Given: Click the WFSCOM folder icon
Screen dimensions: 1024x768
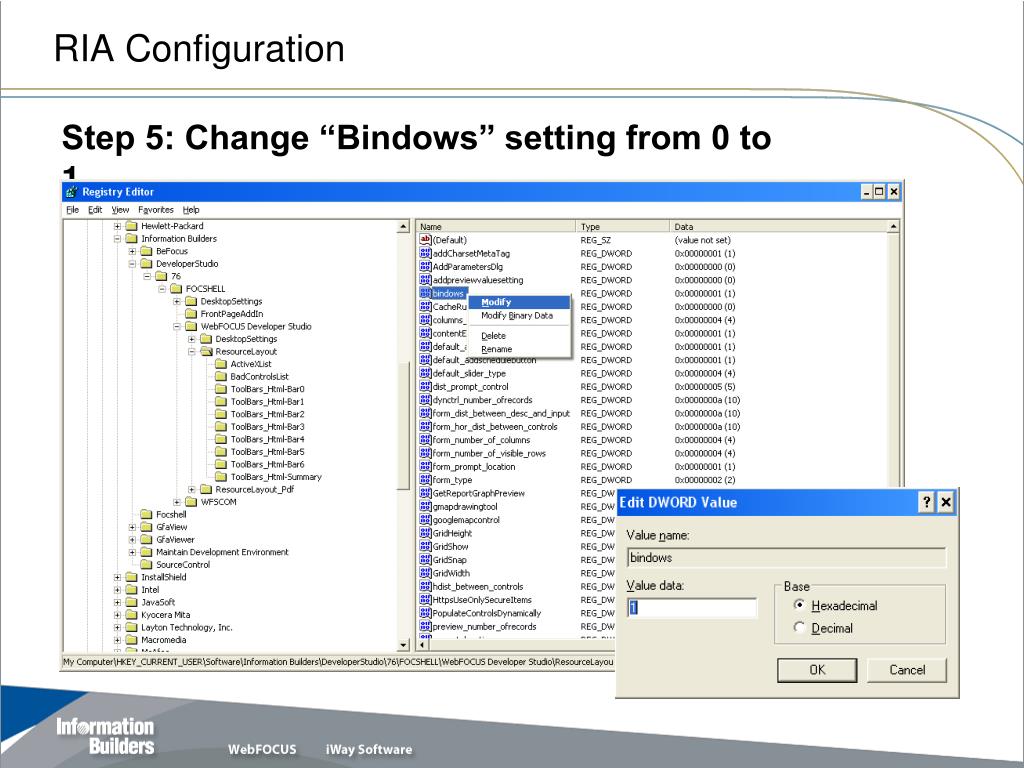Looking at the screenshot, I should pos(191,502).
